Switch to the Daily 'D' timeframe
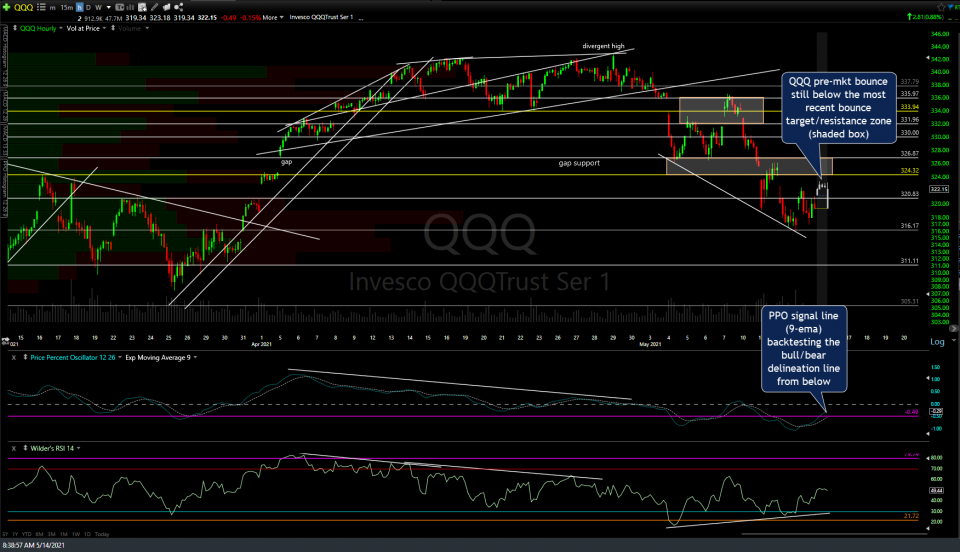960x552 pixels. [x=88, y=7]
